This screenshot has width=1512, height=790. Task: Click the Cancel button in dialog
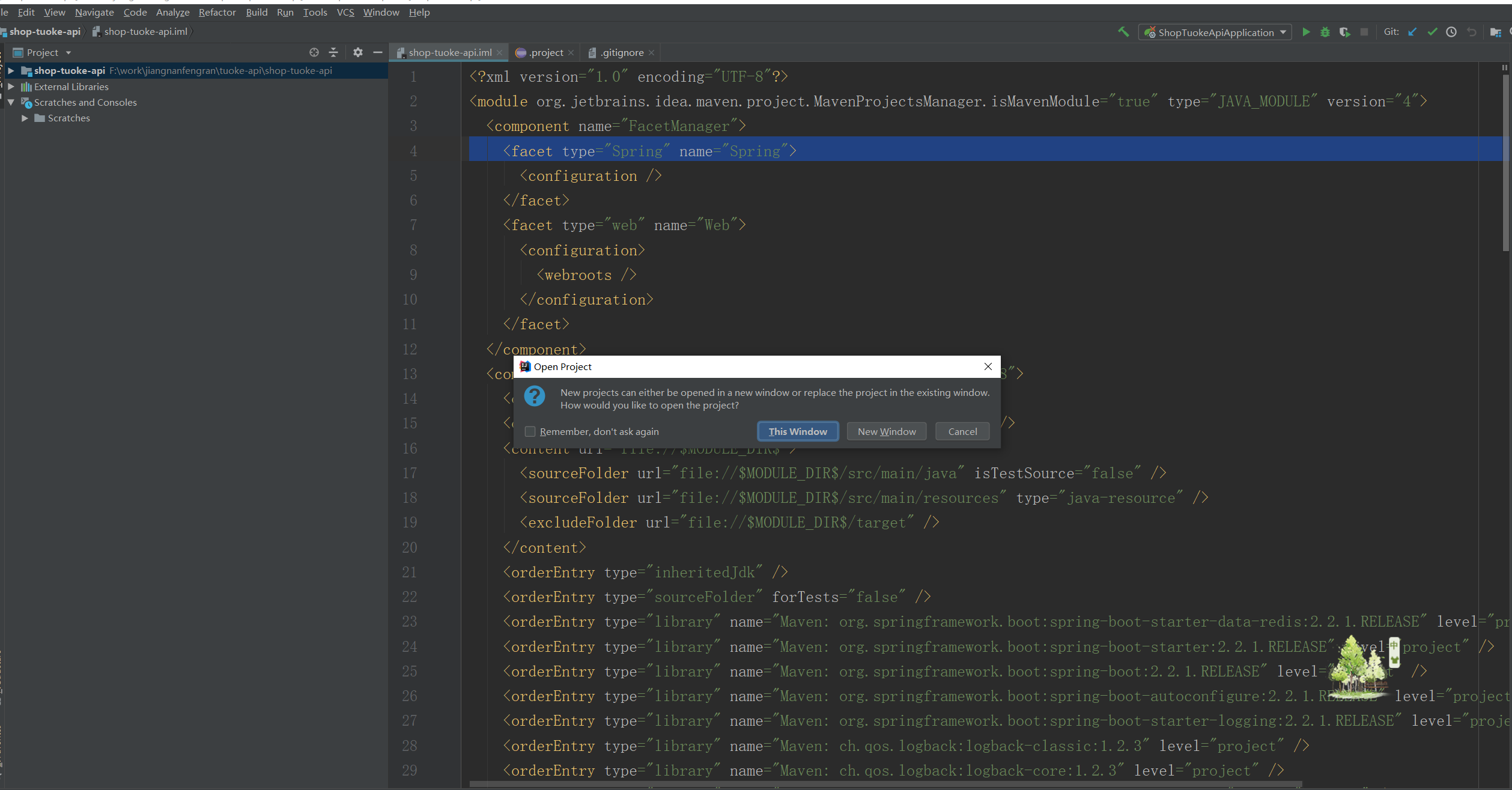960,431
